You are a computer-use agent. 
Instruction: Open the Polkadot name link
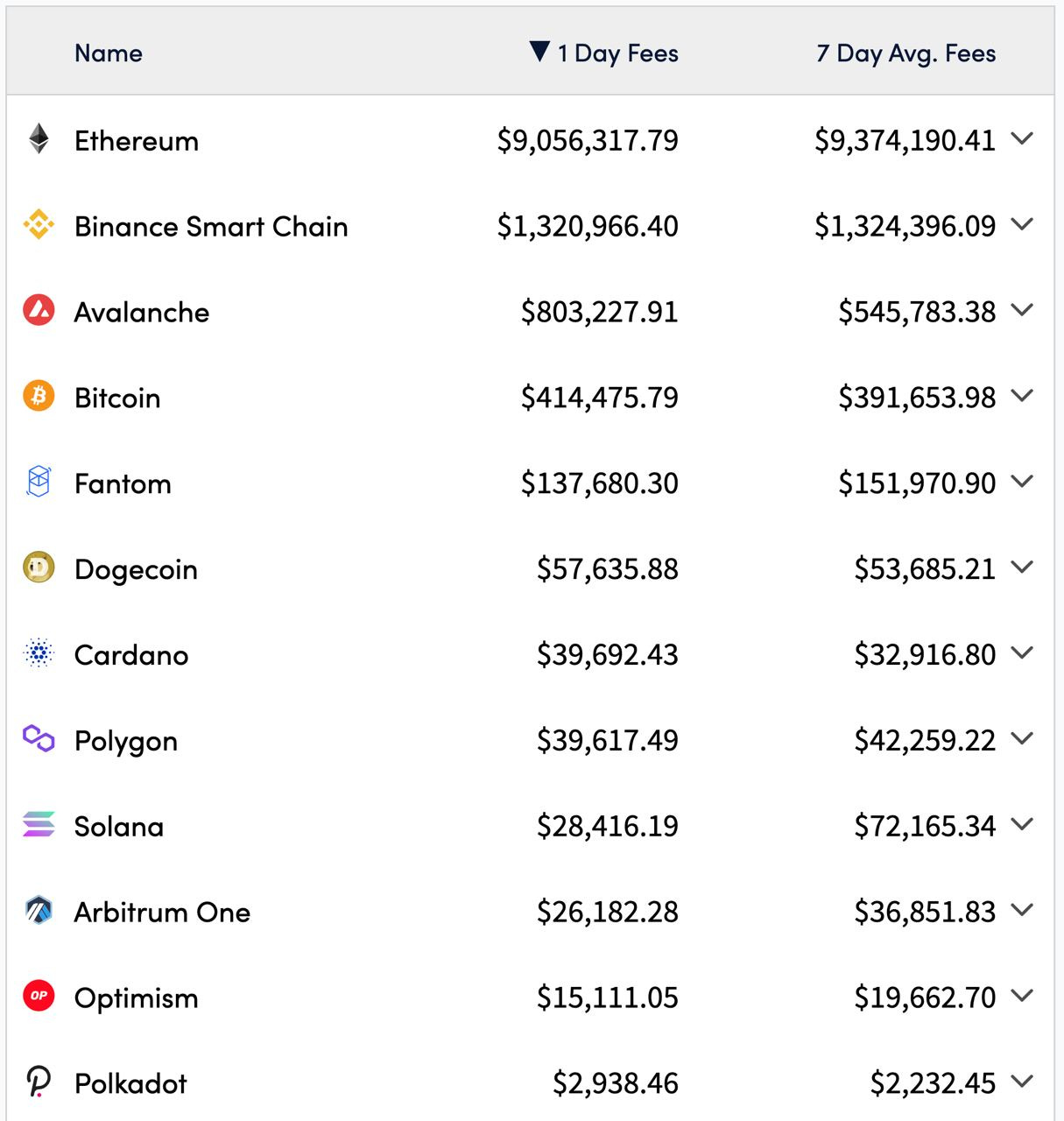point(130,1084)
